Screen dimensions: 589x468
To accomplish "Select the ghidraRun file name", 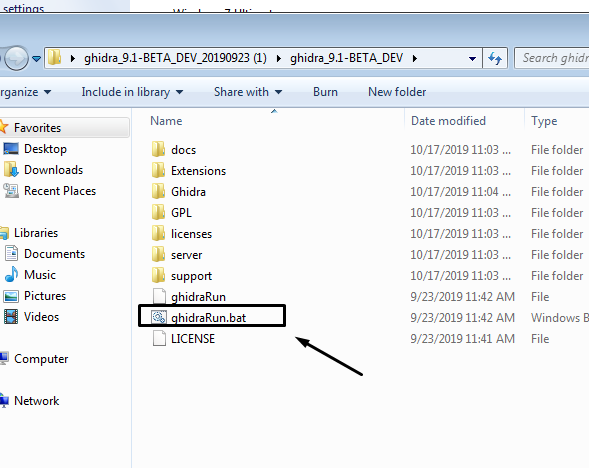I will 198,297.
